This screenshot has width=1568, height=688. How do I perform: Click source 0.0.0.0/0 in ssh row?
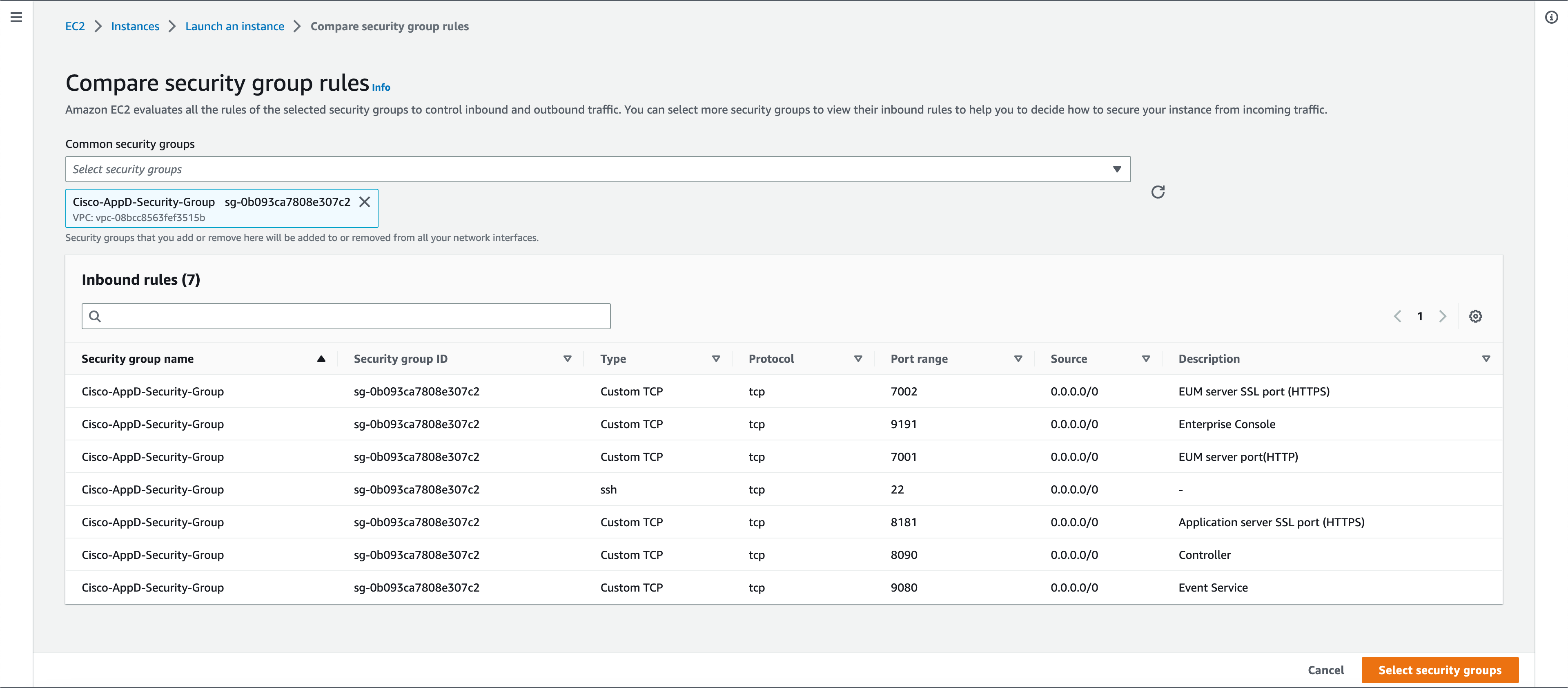click(1074, 489)
